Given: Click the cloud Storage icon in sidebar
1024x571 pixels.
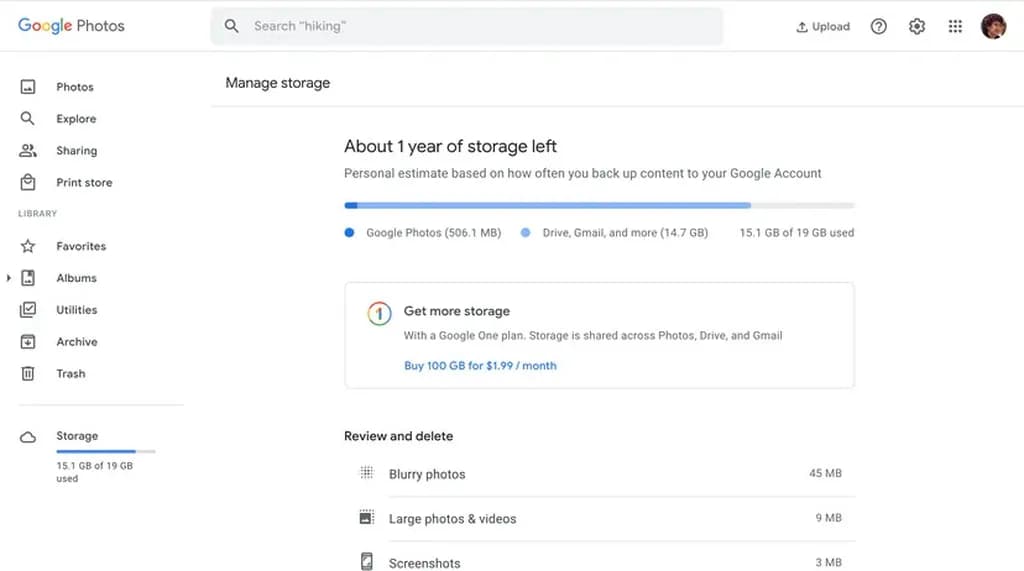Looking at the screenshot, I should (28, 437).
